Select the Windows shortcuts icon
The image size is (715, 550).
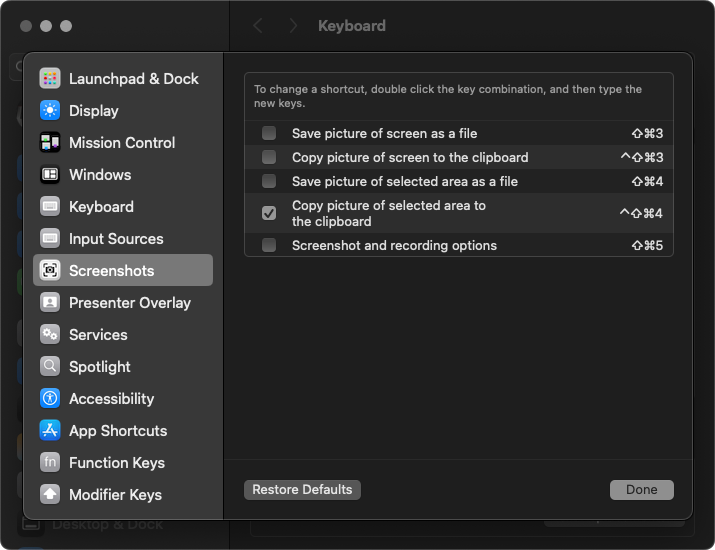(50, 174)
